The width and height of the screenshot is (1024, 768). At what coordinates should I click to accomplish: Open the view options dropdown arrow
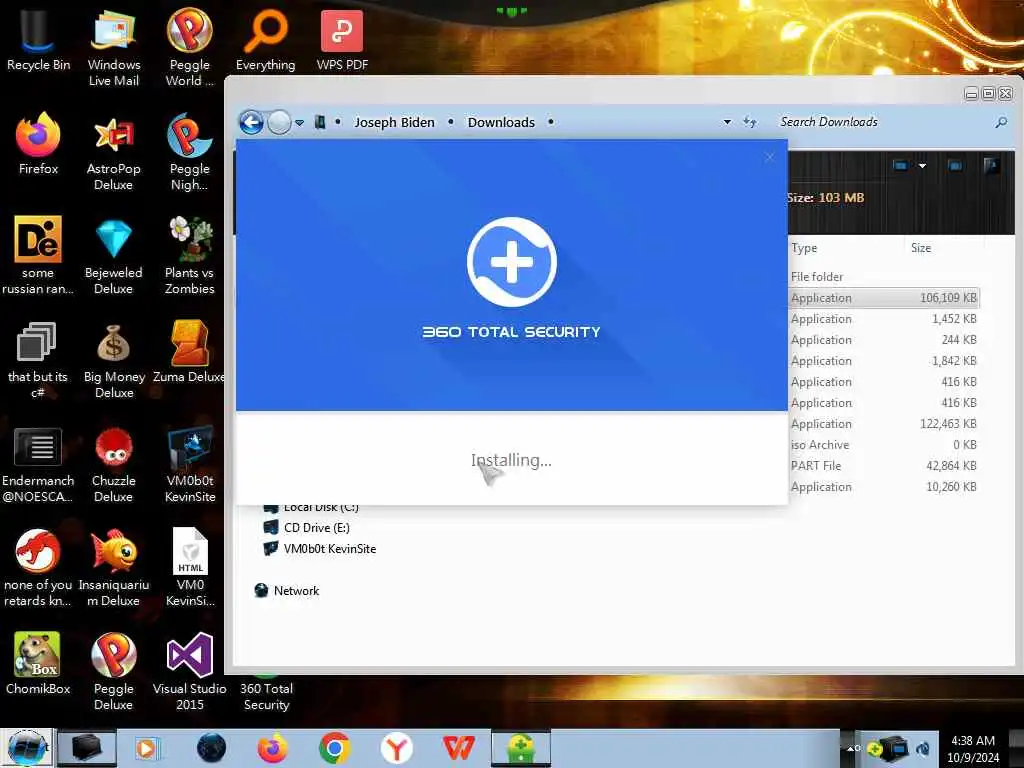click(922, 166)
